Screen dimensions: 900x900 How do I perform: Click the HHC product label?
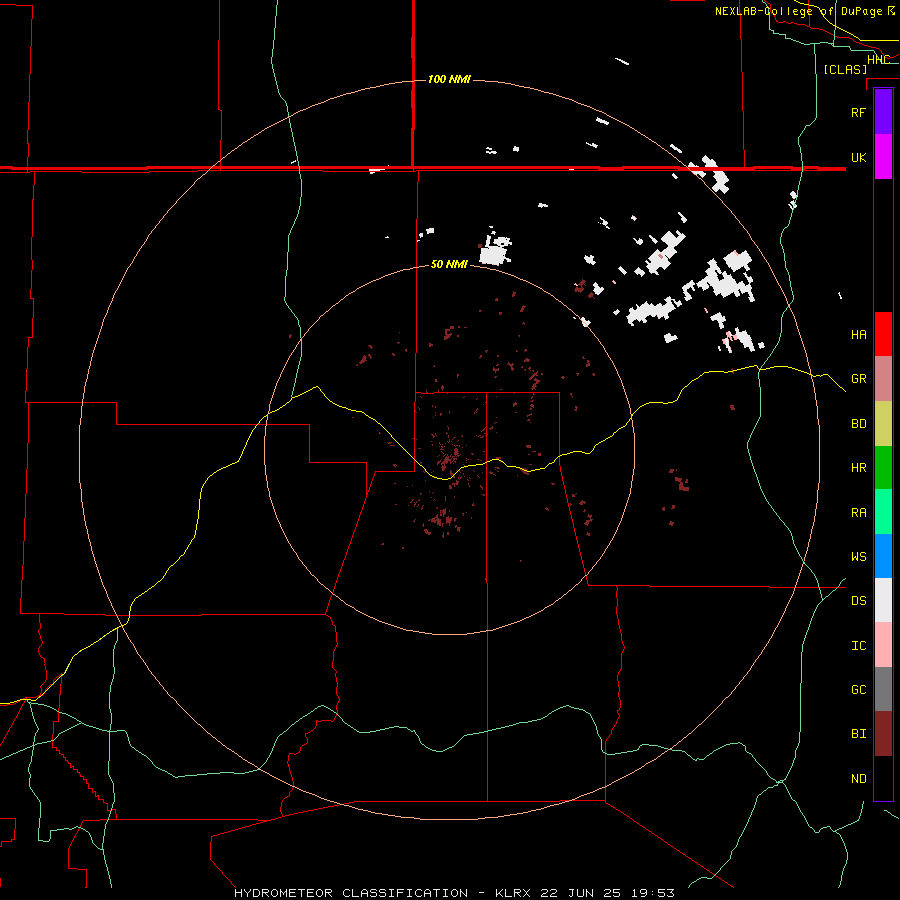(x=878, y=60)
